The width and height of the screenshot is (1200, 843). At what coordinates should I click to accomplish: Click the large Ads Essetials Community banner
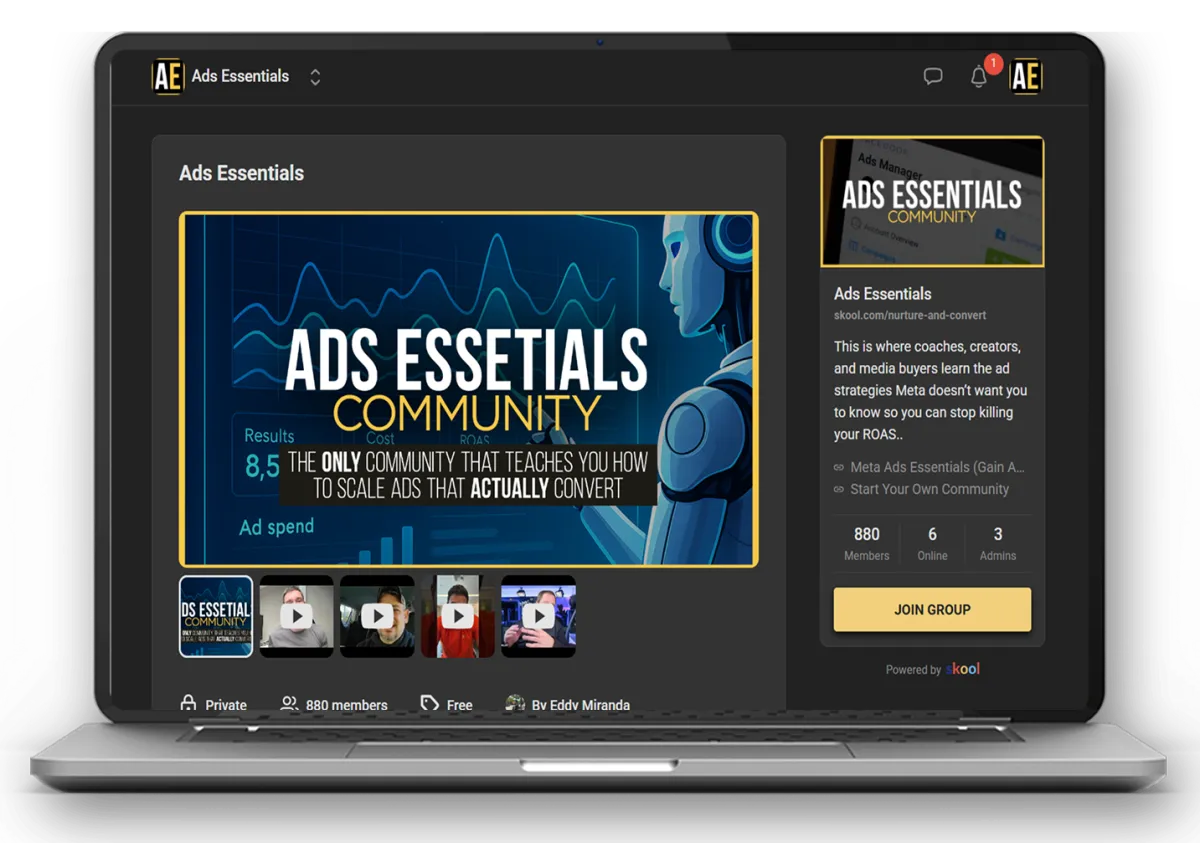[468, 390]
